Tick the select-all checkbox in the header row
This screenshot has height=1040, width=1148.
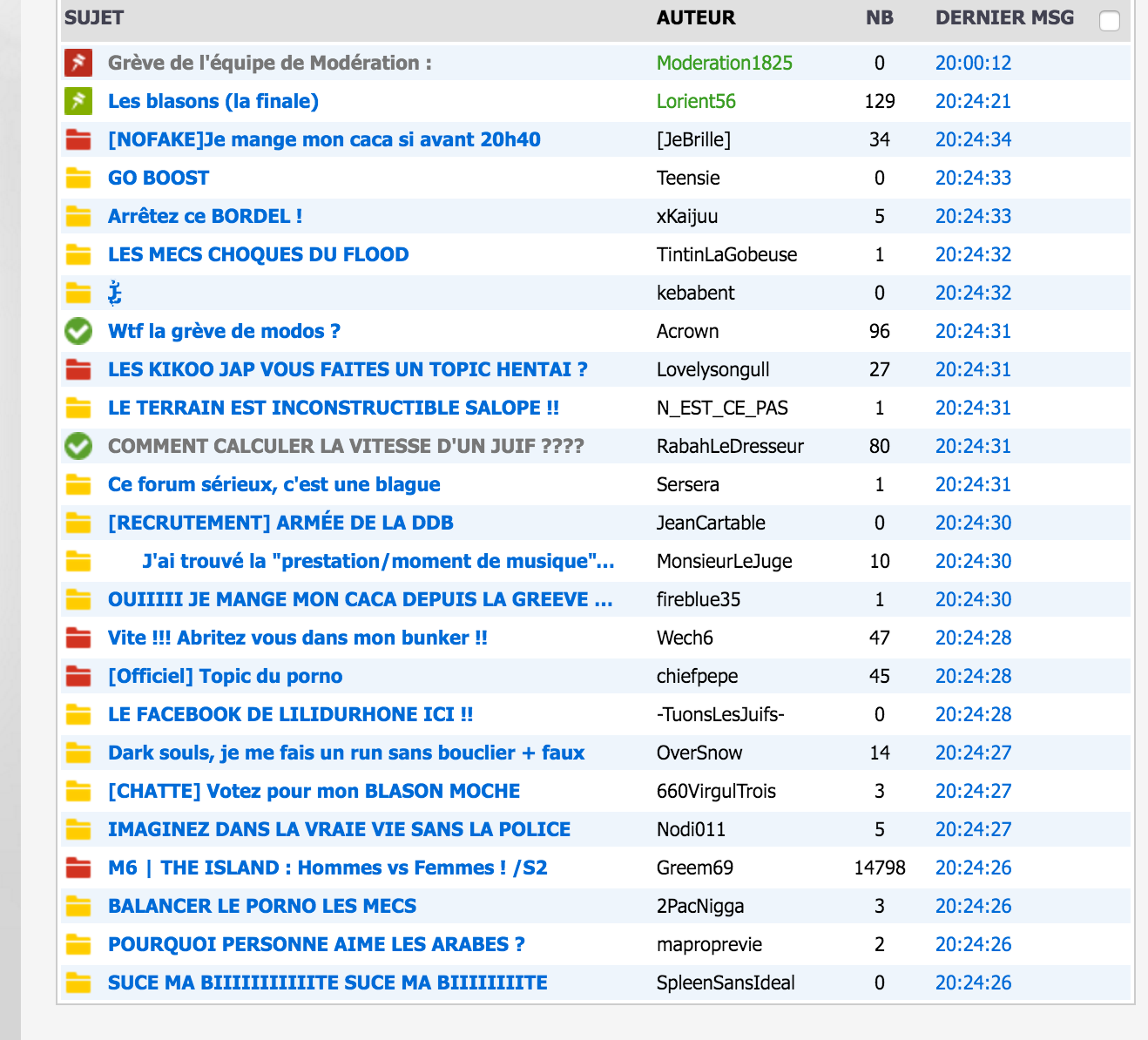click(1110, 21)
